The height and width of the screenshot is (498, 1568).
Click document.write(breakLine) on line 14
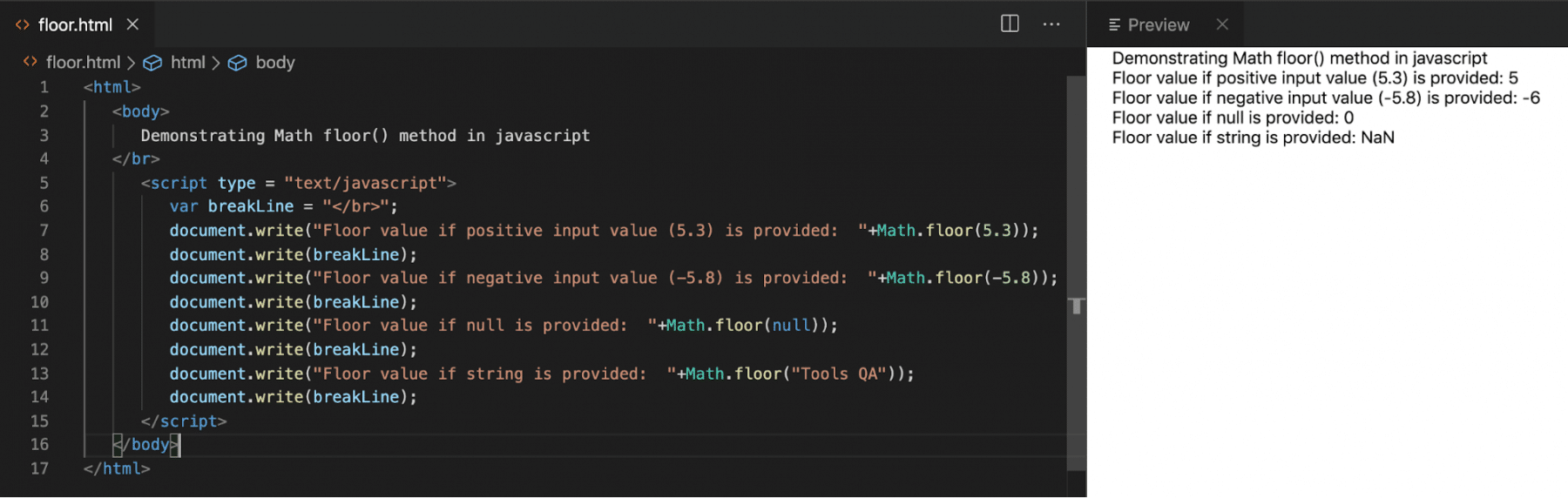(x=294, y=397)
